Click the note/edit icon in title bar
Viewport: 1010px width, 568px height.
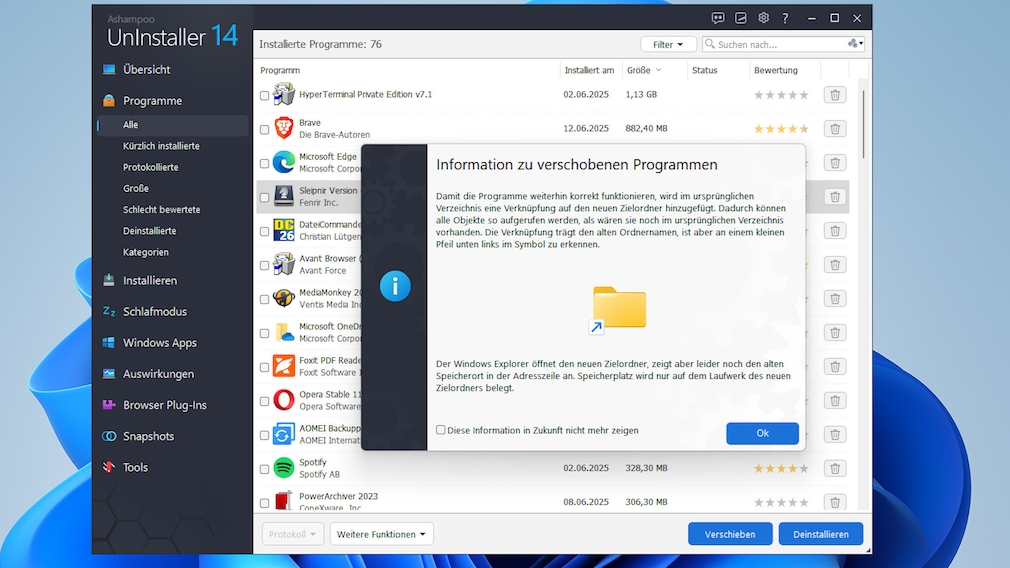tap(741, 18)
